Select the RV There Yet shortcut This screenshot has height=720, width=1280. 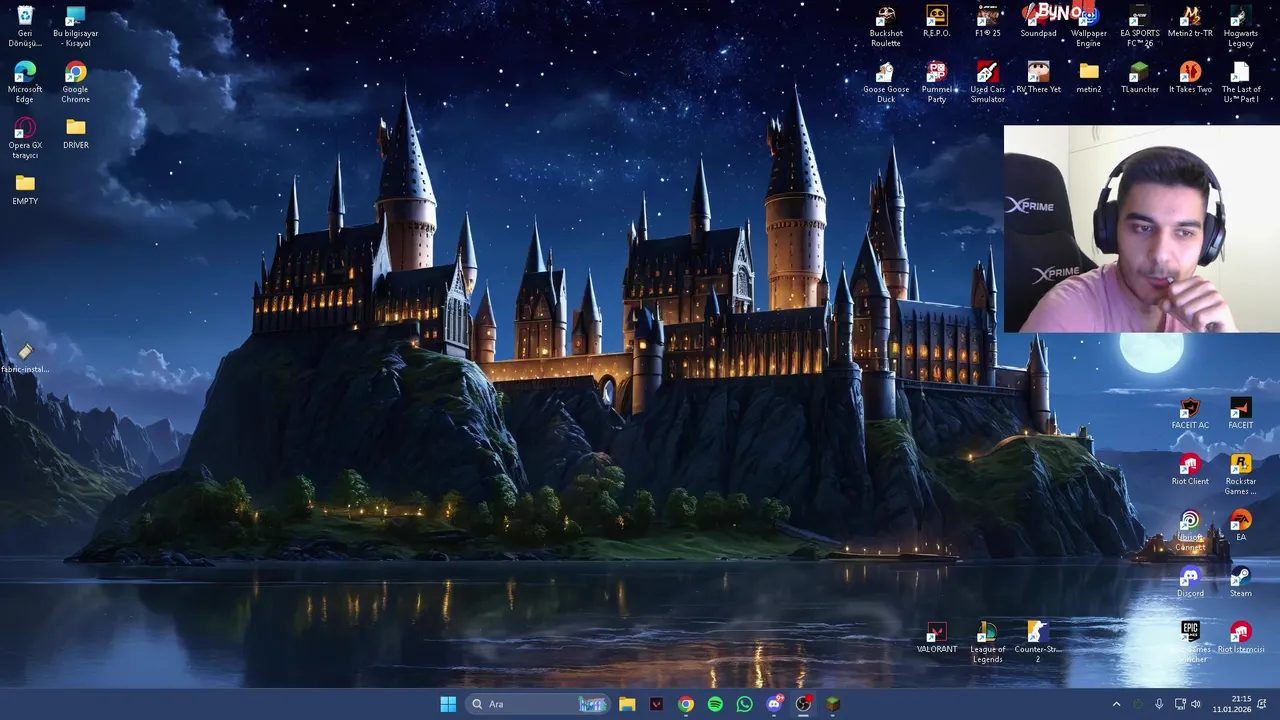pos(1038,78)
